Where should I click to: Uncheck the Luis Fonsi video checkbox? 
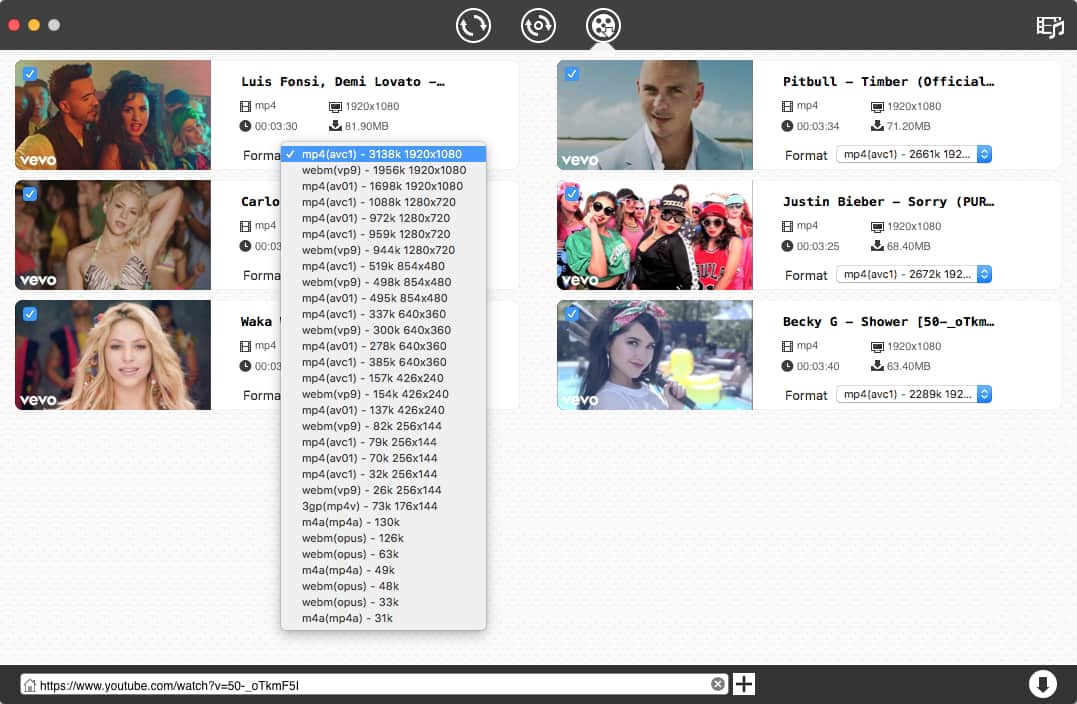(x=30, y=73)
